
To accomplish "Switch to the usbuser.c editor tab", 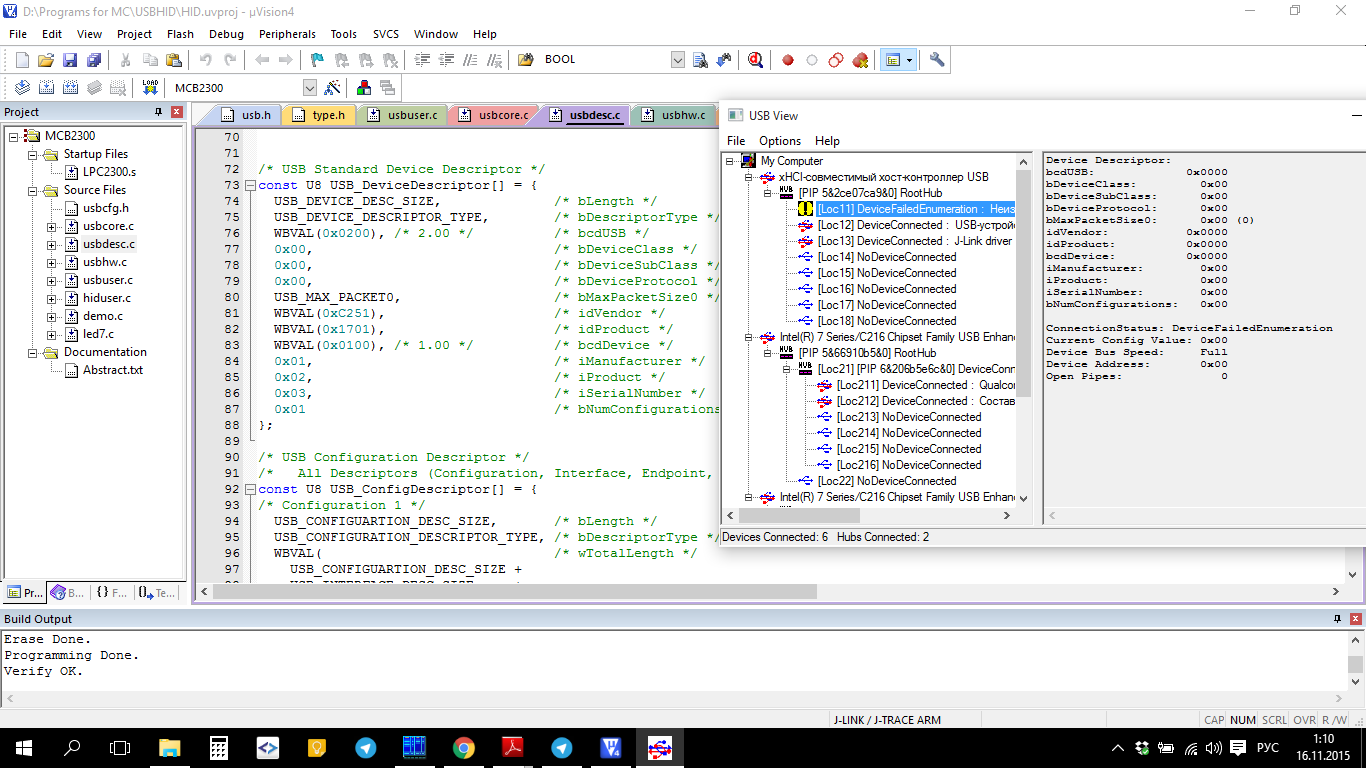I will tap(403, 115).
